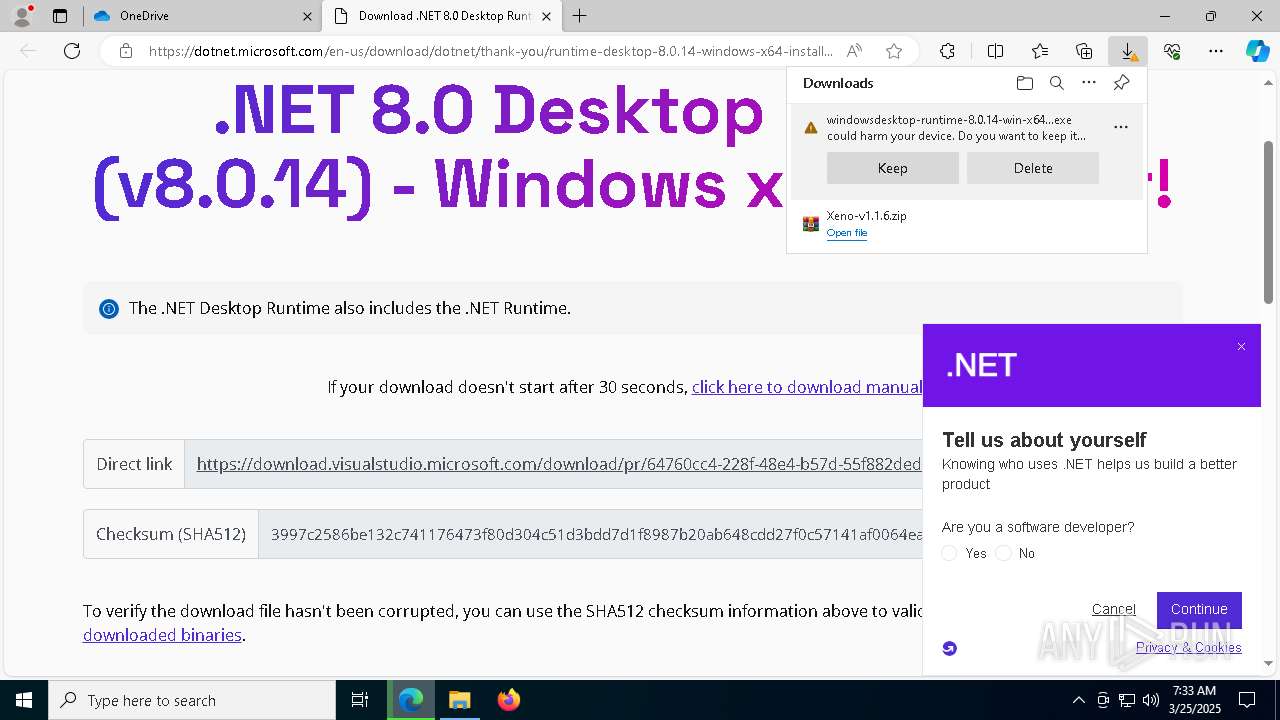Select No for software developer question
Screen dimensions: 1280x720
click(x=1003, y=553)
